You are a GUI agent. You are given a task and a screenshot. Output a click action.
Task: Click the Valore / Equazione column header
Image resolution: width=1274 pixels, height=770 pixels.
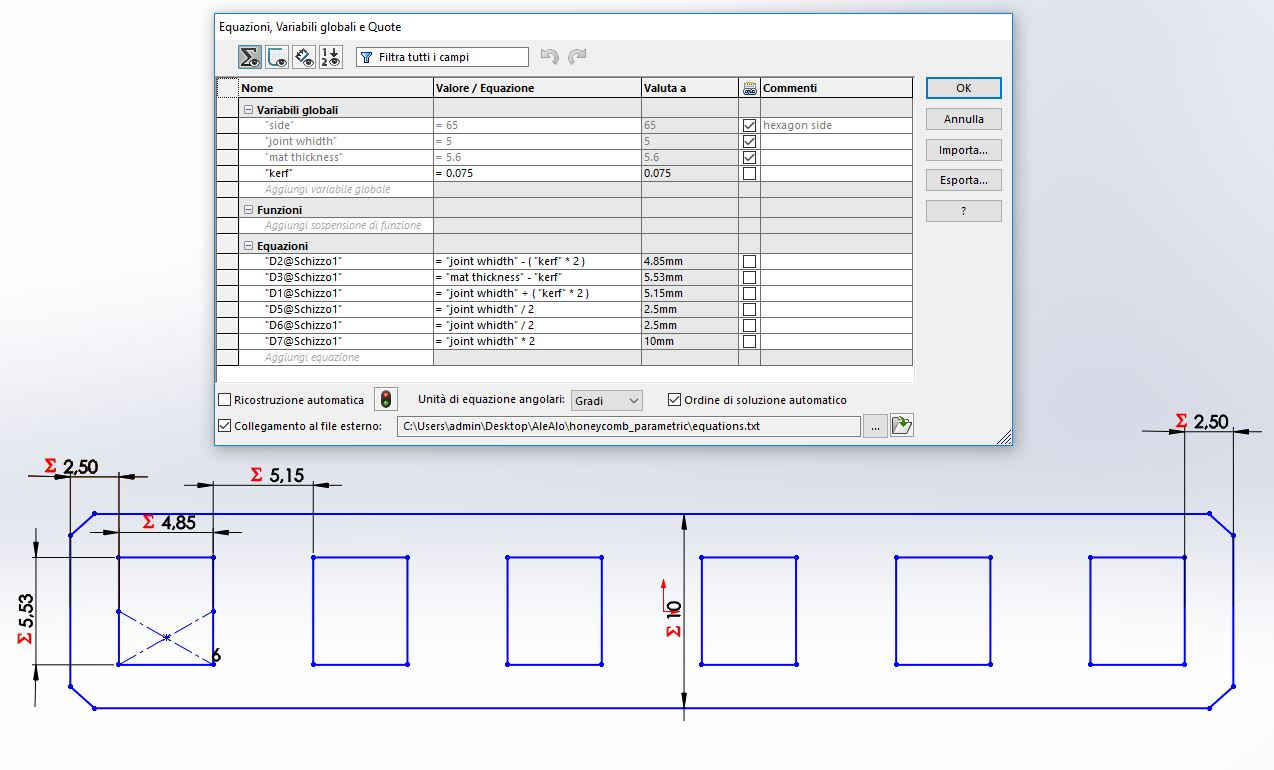537,88
